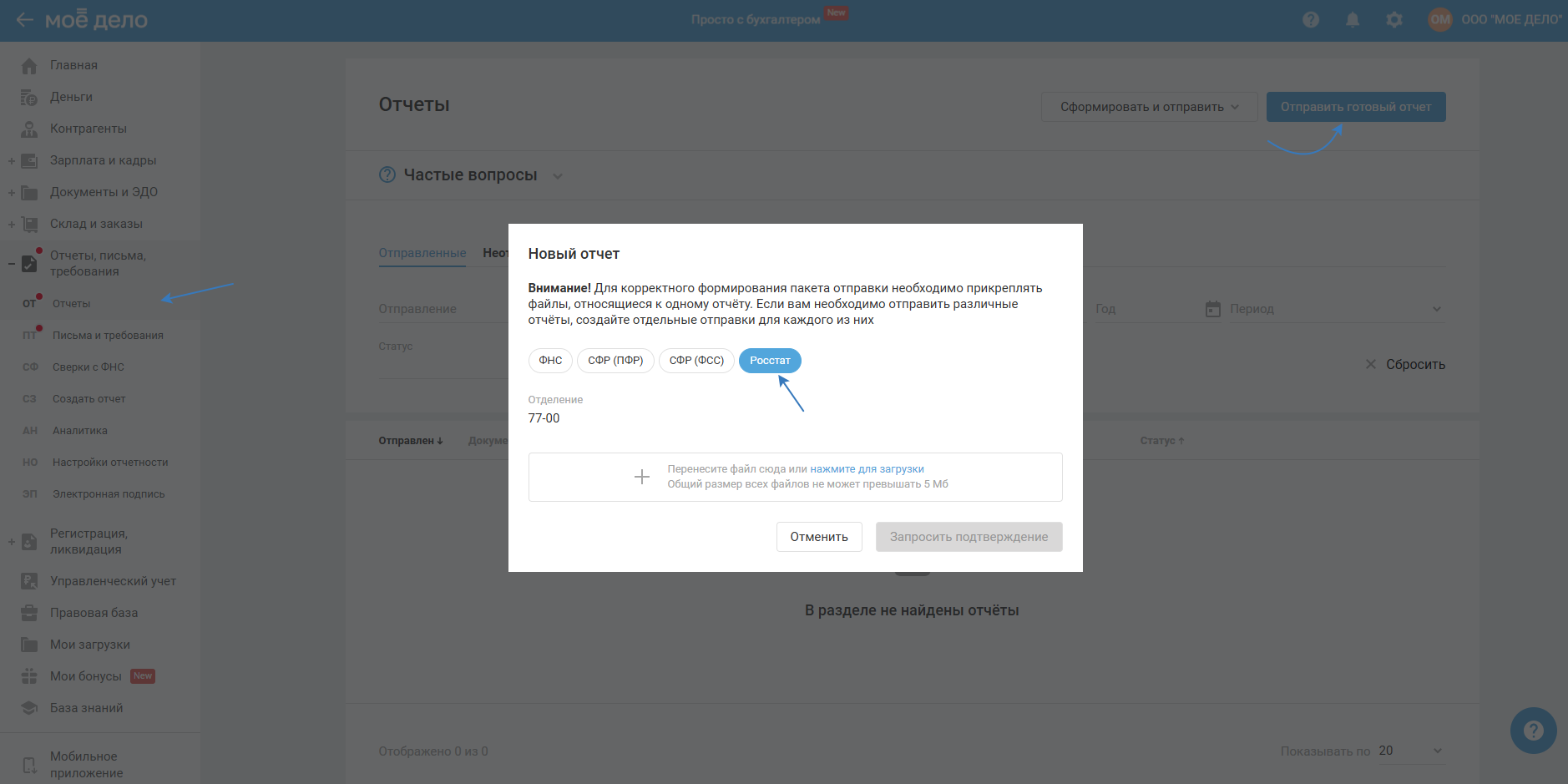
Task: Click the ООО "МОЕ ДЕЛО" company name
Action: [x=1511, y=19]
